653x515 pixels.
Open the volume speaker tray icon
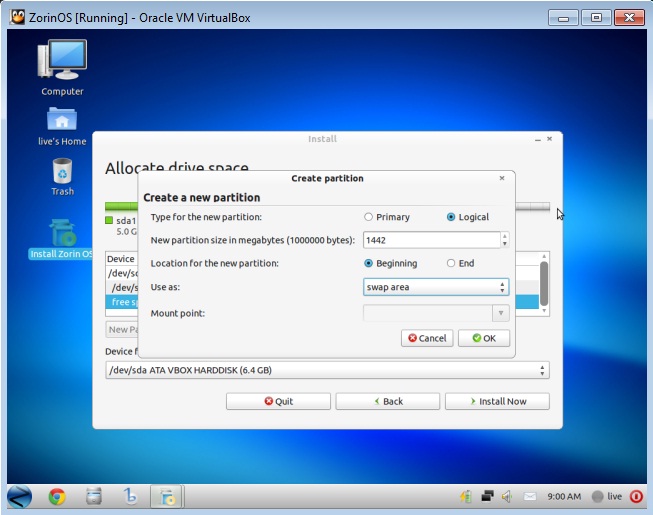[507, 496]
